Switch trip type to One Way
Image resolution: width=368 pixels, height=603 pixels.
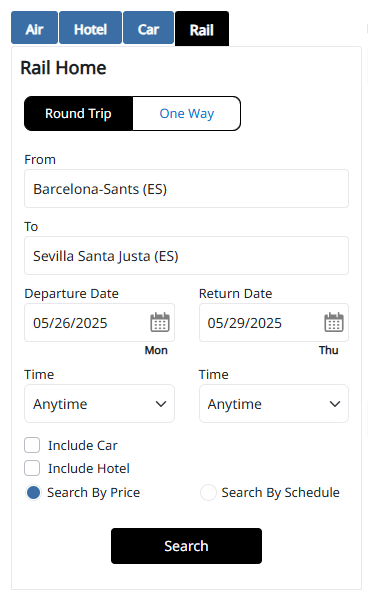click(x=186, y=113)
